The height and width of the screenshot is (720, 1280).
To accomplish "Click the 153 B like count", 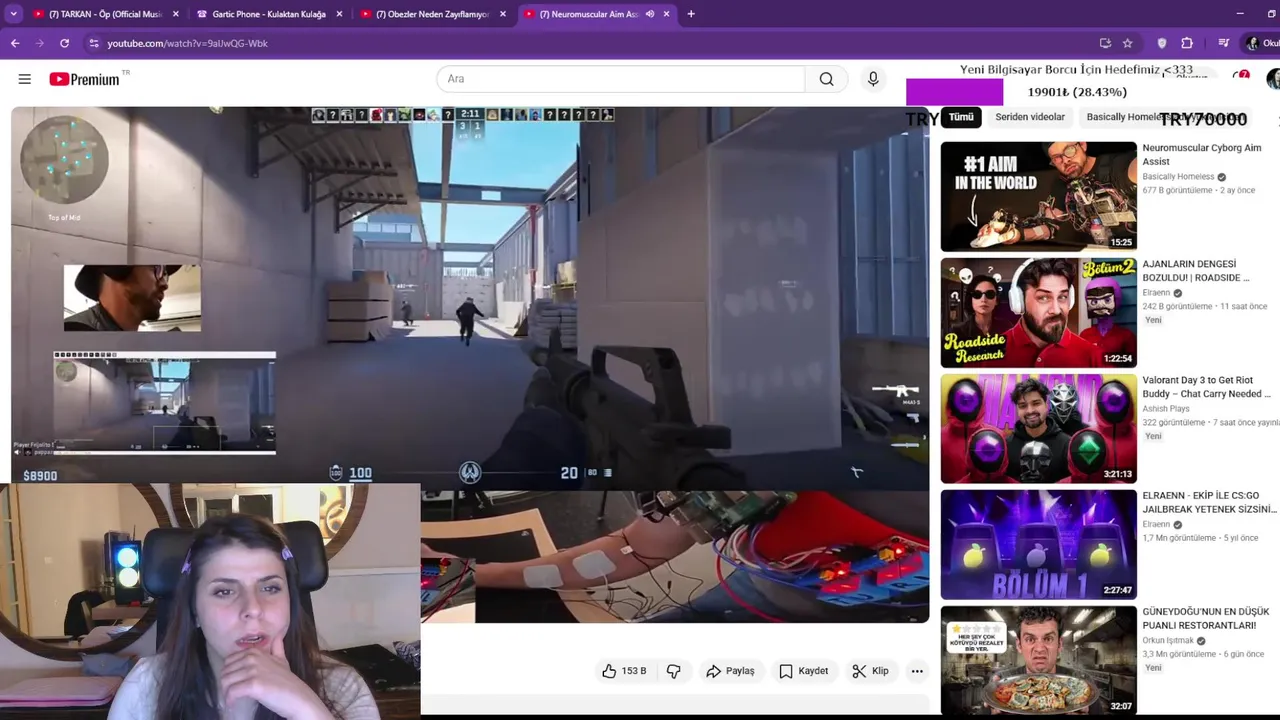I will [x=634, y=671].
